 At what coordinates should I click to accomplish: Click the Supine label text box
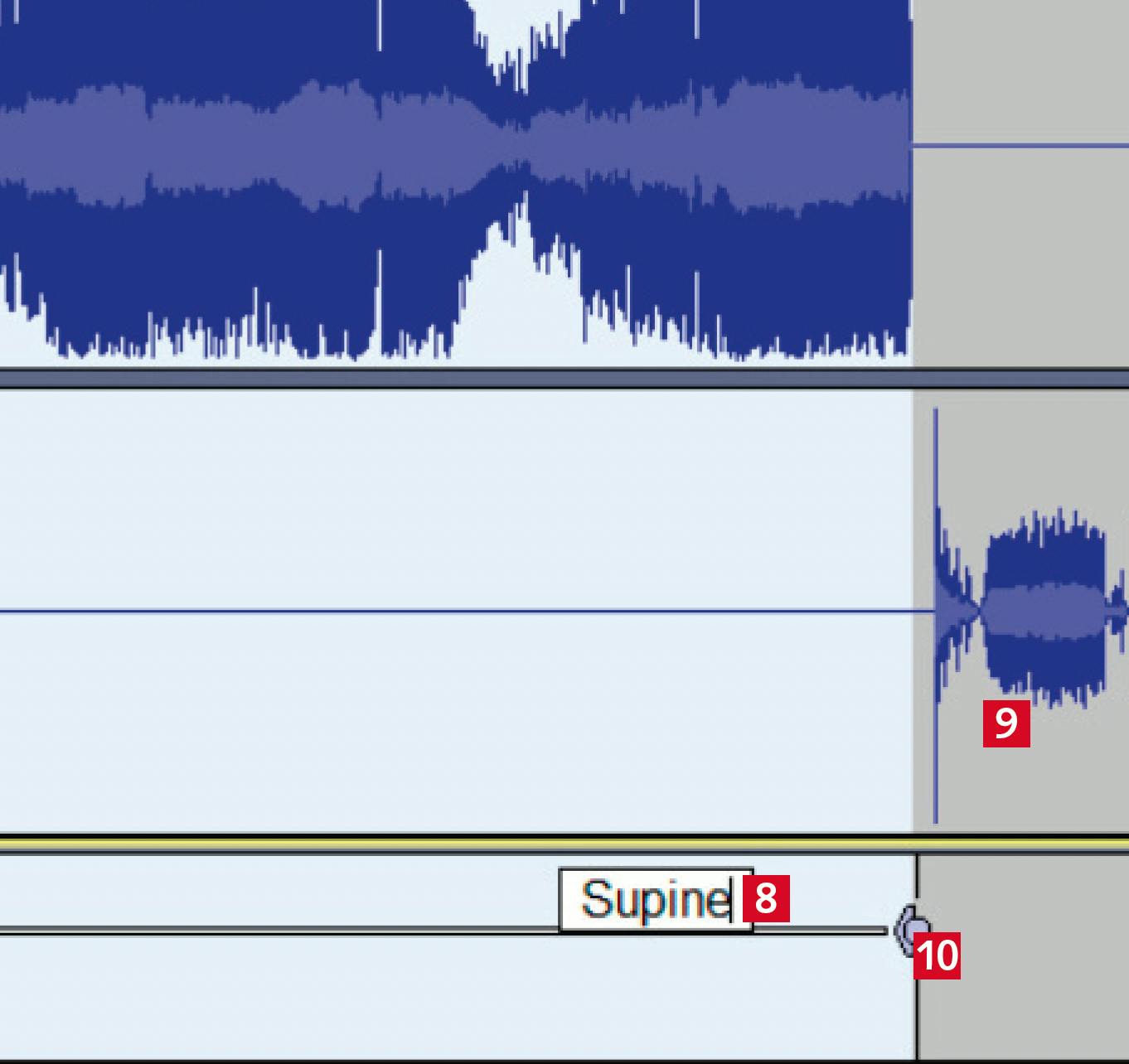(x=656, y=900)
